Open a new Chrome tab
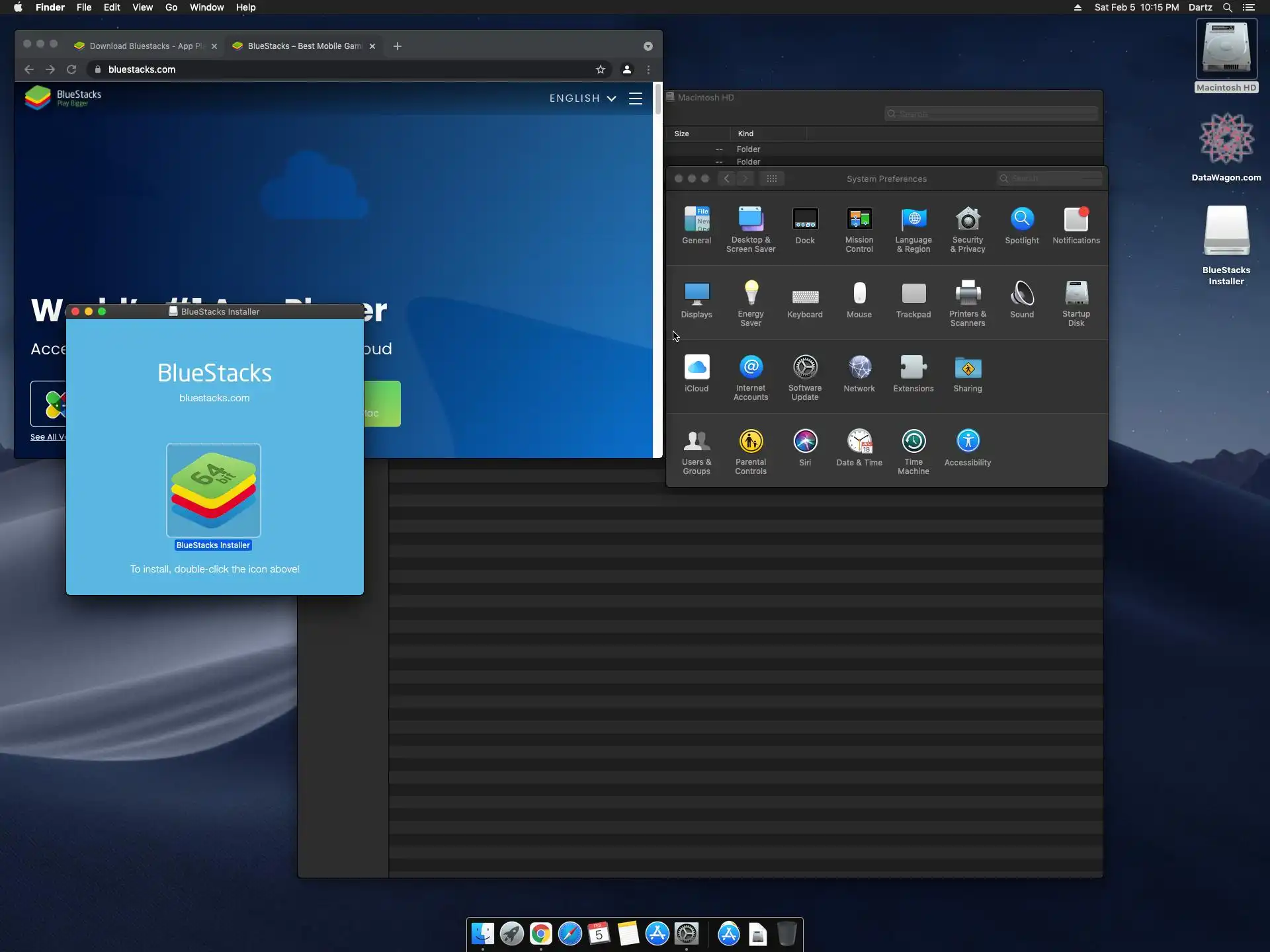Image resolution: width=1270 pixels, height=952 pixels. point(397,46)
